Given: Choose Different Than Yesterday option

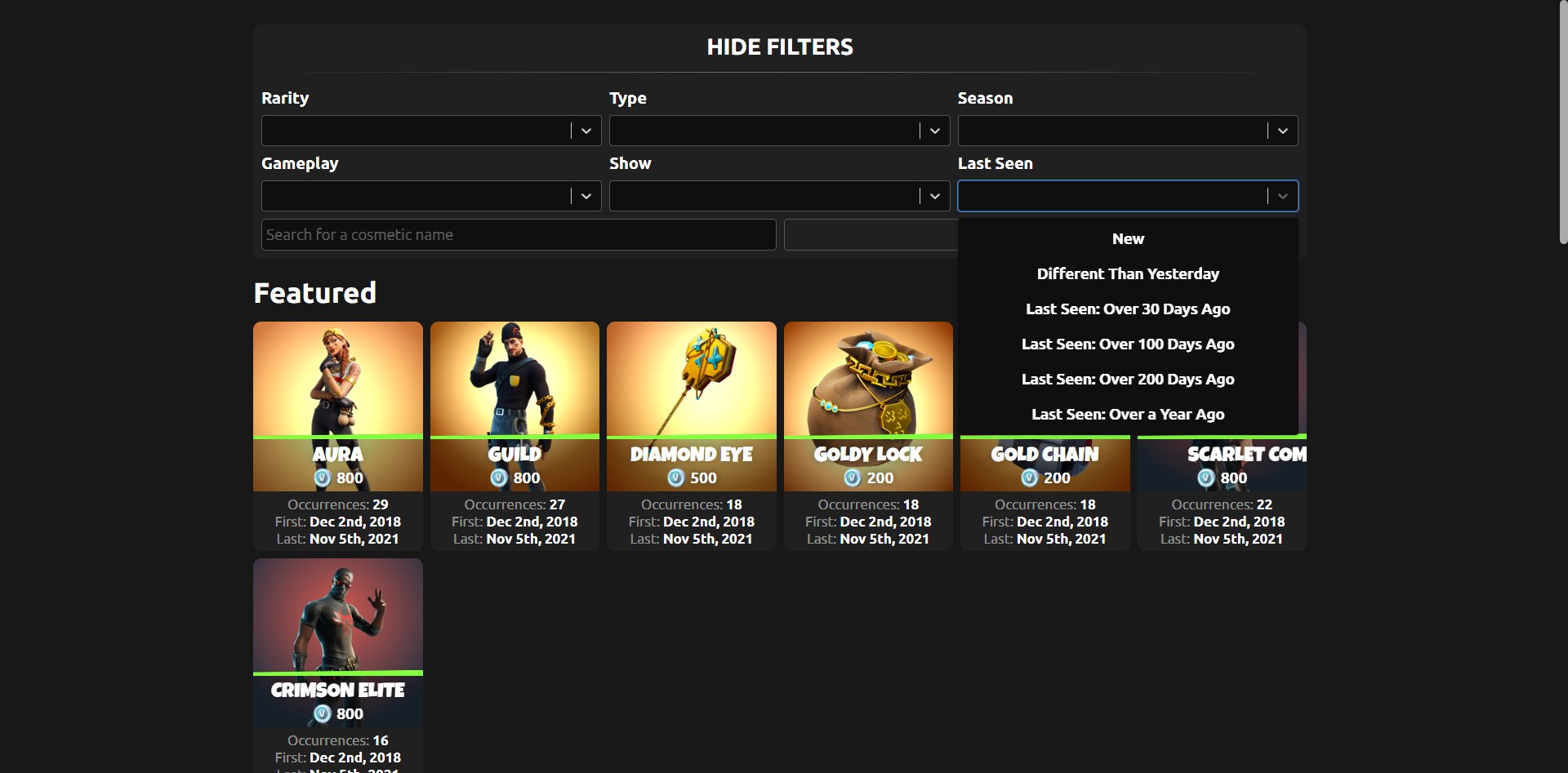Looking at the screenshot, I should [x=1128, y=274].
